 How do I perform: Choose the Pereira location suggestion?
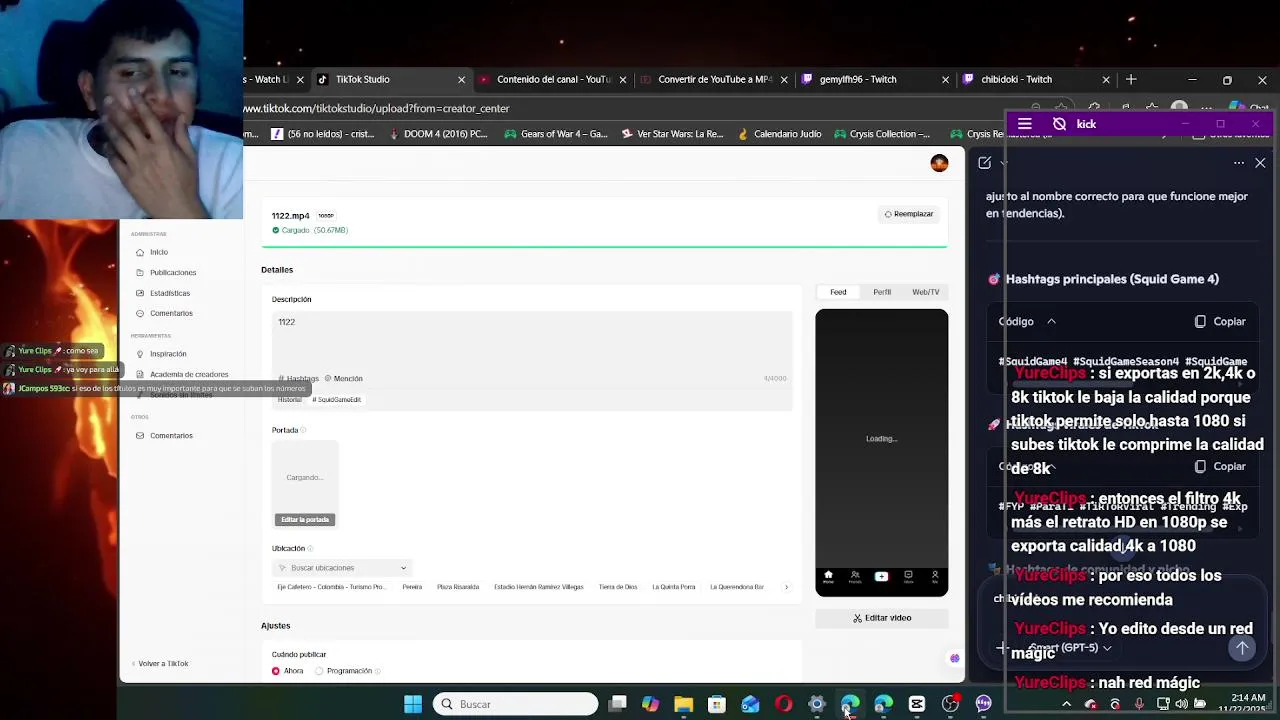pos(412,587)
